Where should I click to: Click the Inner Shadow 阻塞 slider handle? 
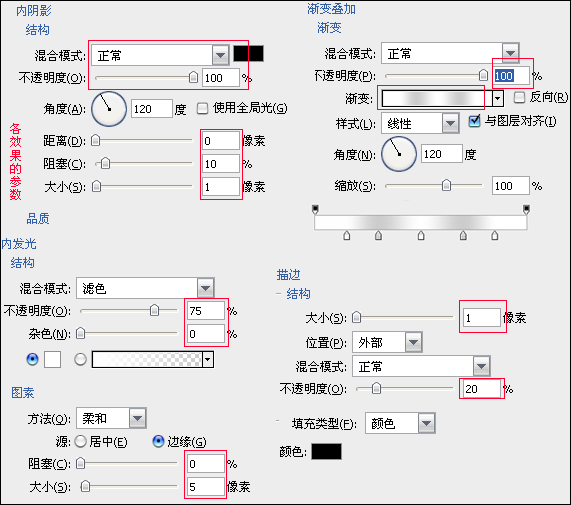point(105,163)
